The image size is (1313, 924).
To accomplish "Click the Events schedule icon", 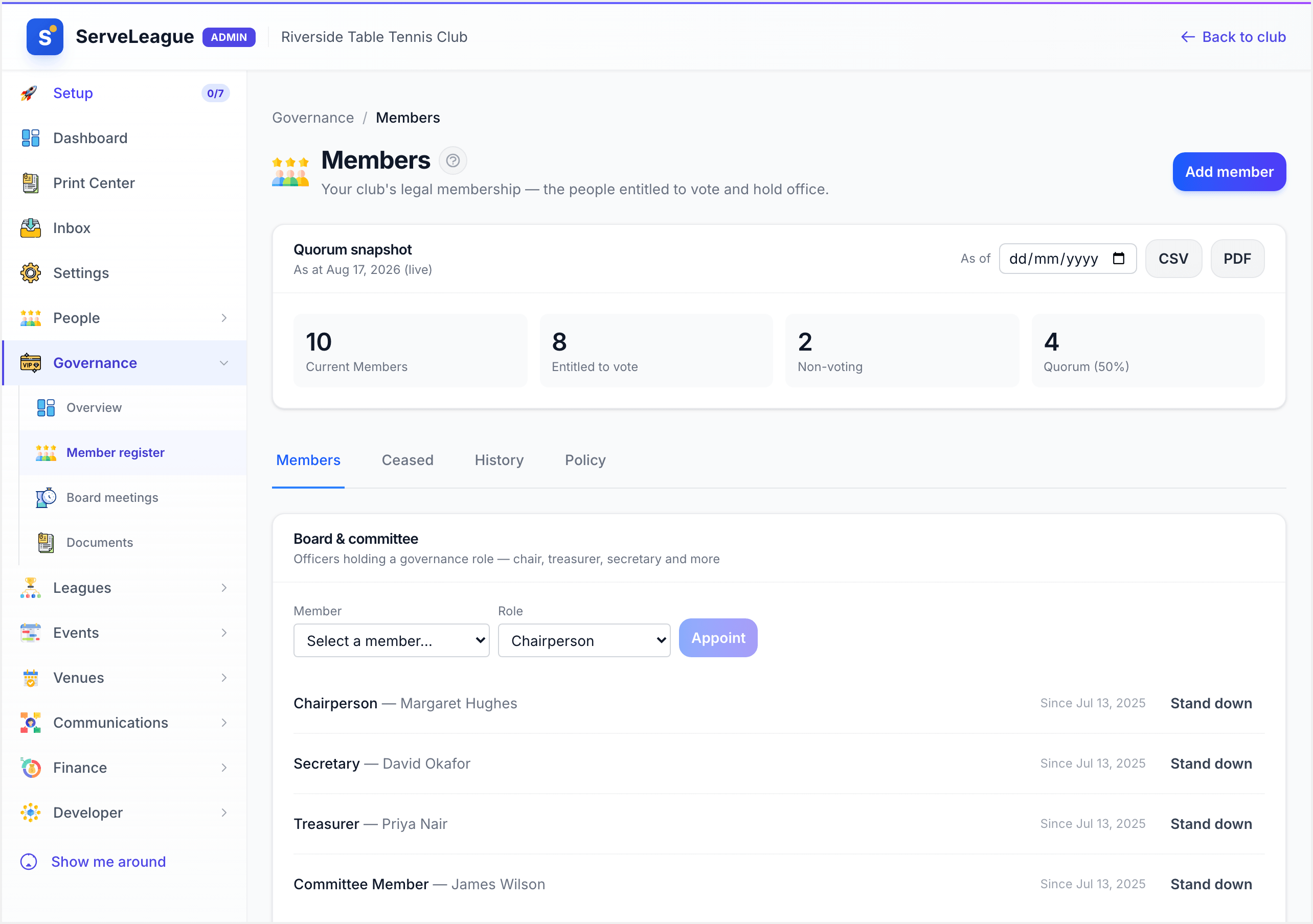I will click(30, 633).
